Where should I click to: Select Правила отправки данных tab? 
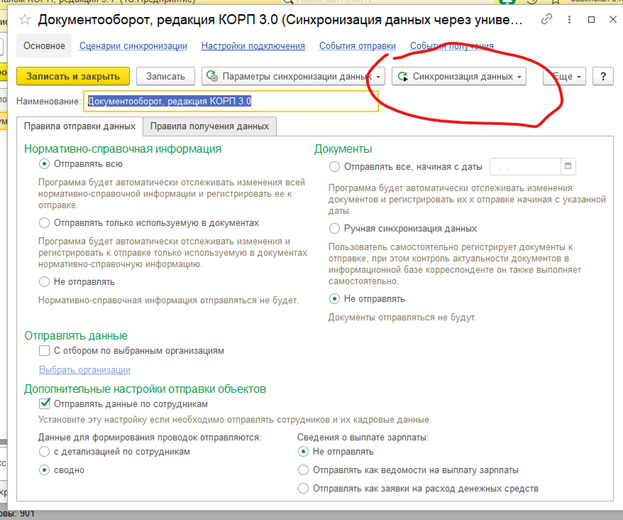[x=79, y=126]
